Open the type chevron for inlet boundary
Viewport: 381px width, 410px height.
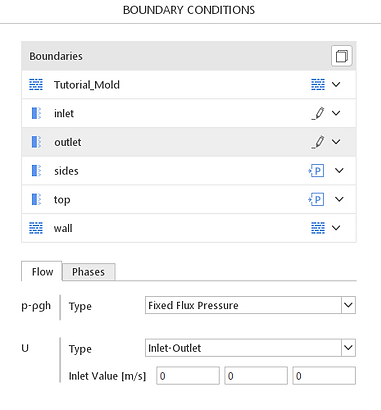[336, 113]
